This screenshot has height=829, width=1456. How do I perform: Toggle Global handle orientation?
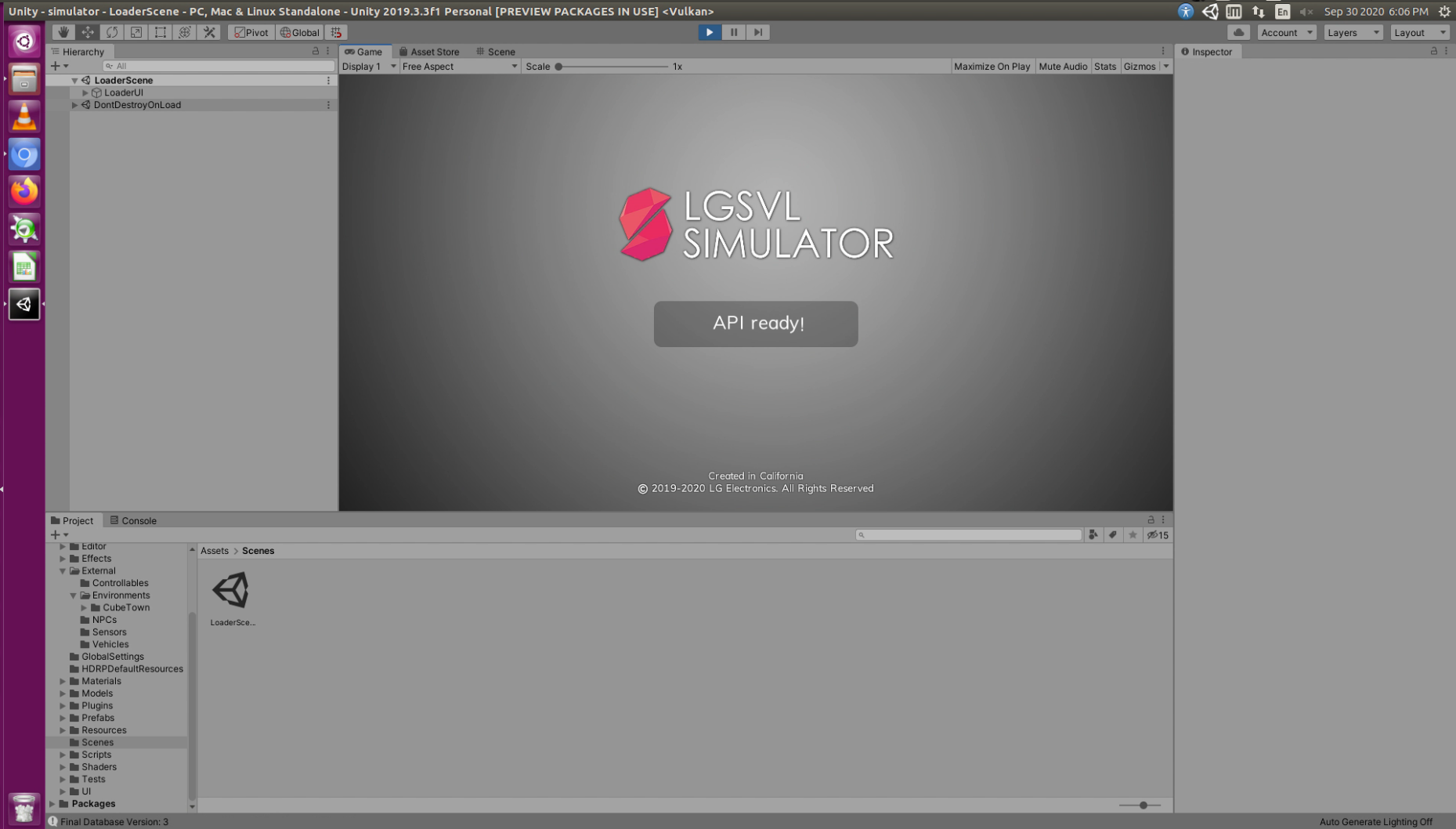click(x=299, y=32)
